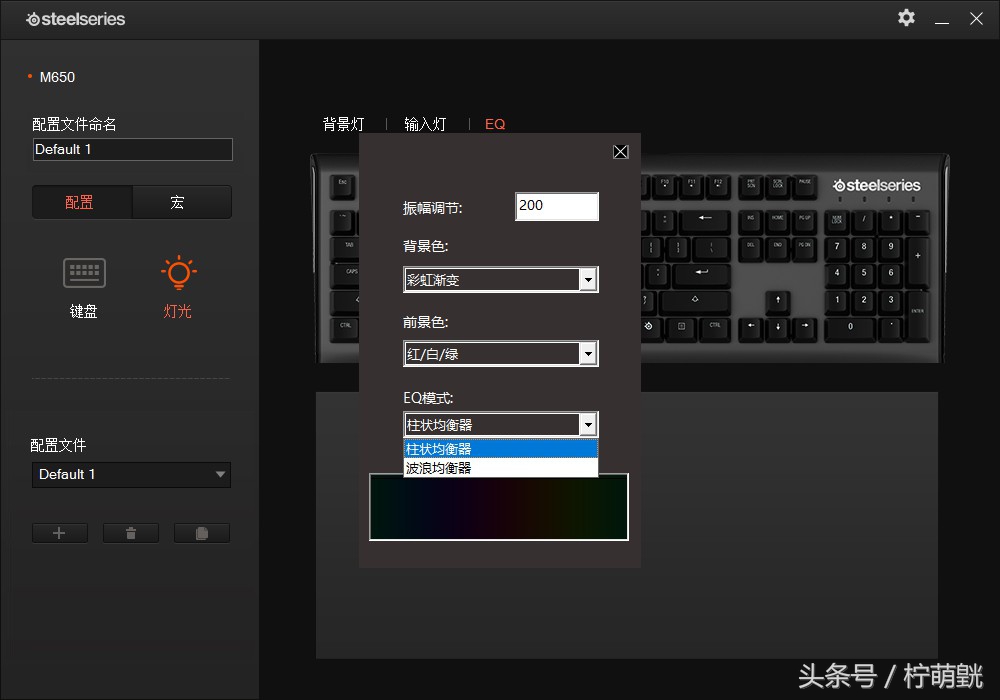Open the EQ模式 mode dropdown
Viewport: 1000px width, 700px height.
(588, 423)
